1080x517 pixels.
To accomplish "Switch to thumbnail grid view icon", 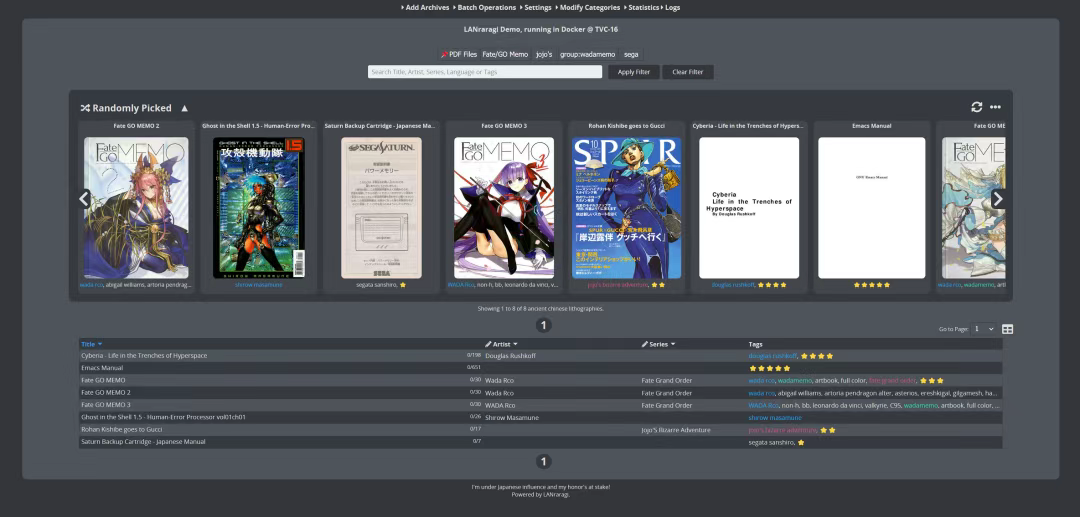I will (1007, 329).
